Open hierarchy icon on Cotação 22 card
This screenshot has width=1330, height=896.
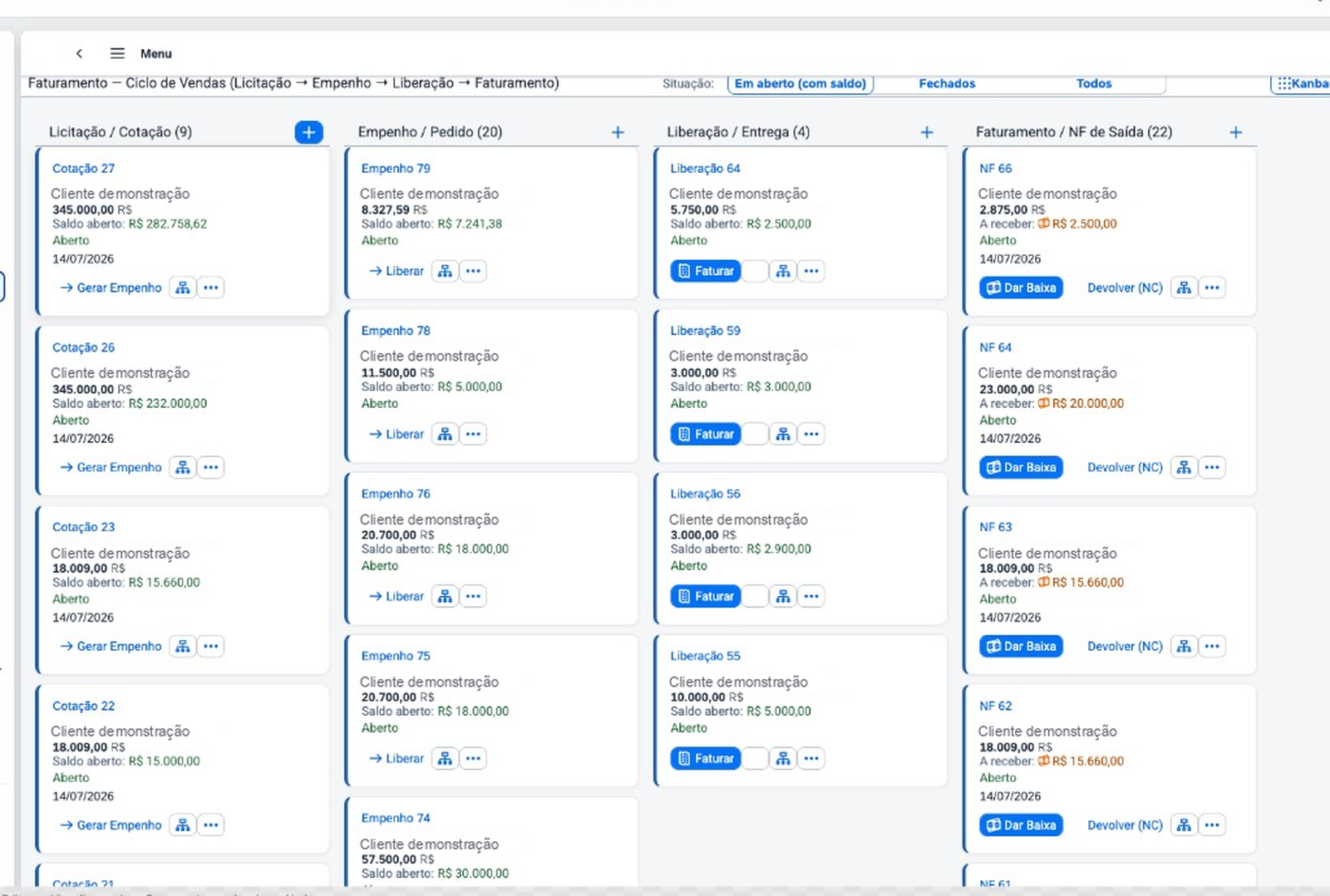pyautogui.click(x=183, y=825)
